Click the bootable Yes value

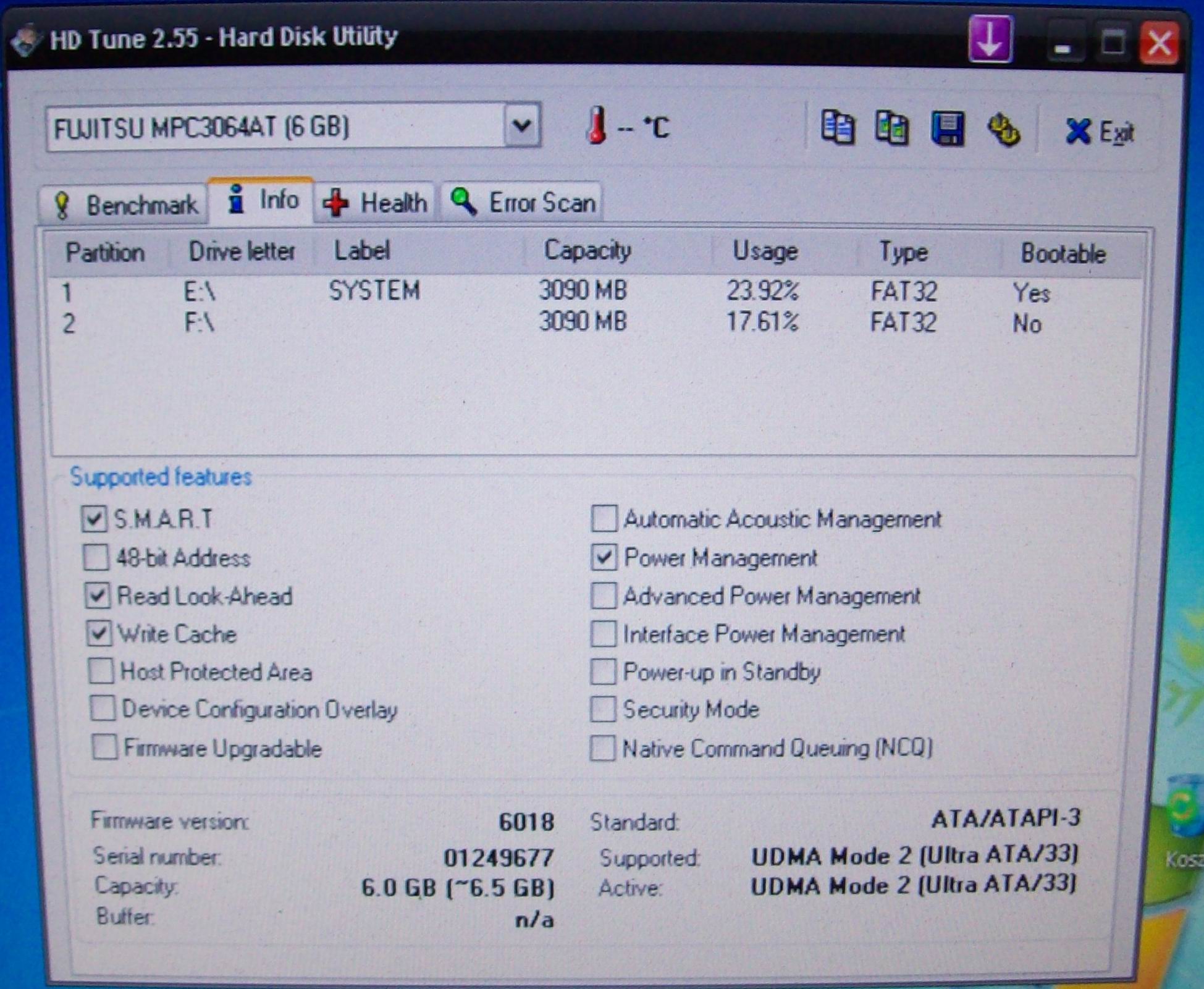click(1031, 292)
